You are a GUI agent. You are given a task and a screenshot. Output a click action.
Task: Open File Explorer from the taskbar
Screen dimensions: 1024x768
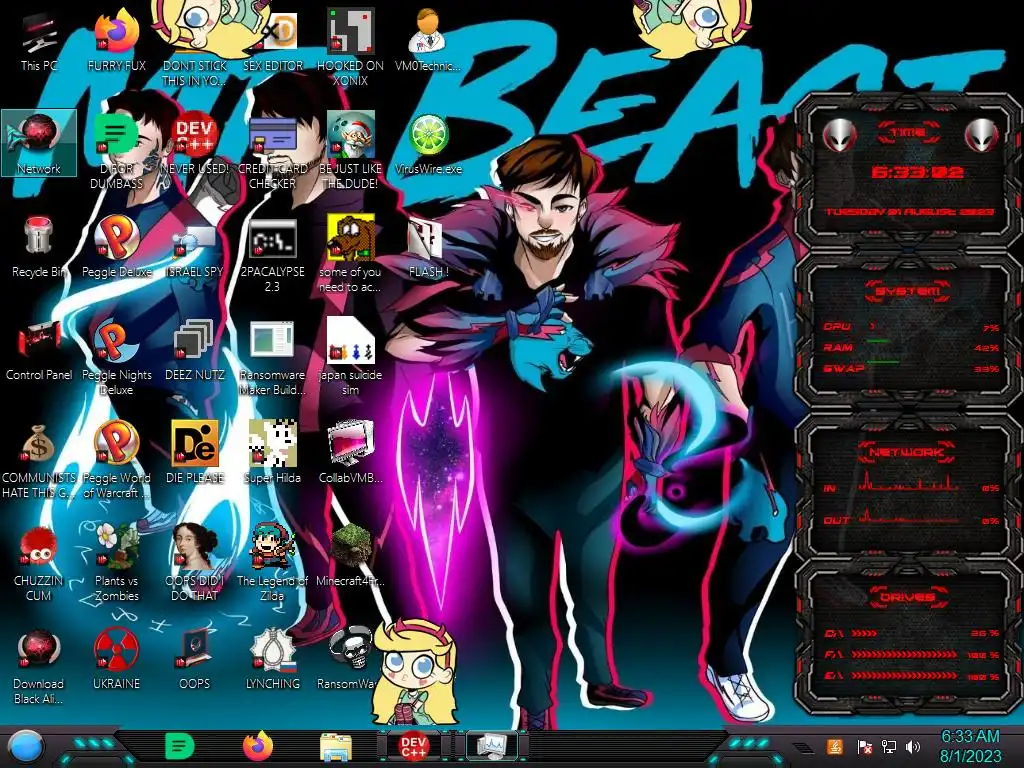[336, 747]
